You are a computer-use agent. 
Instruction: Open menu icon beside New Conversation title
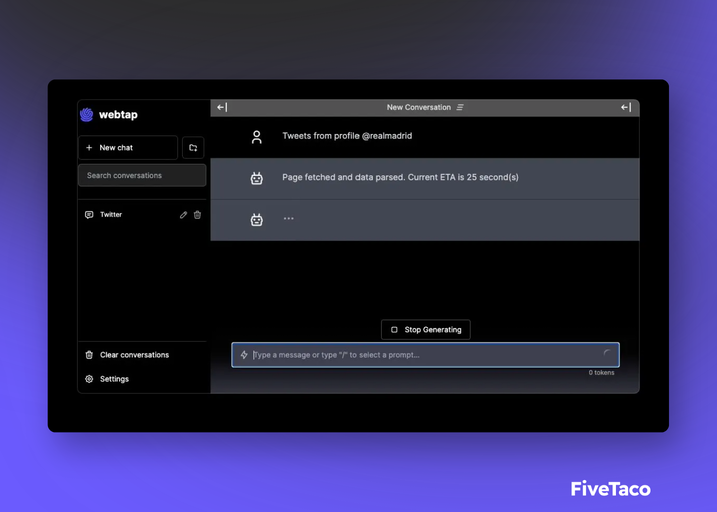pos(460,107)
